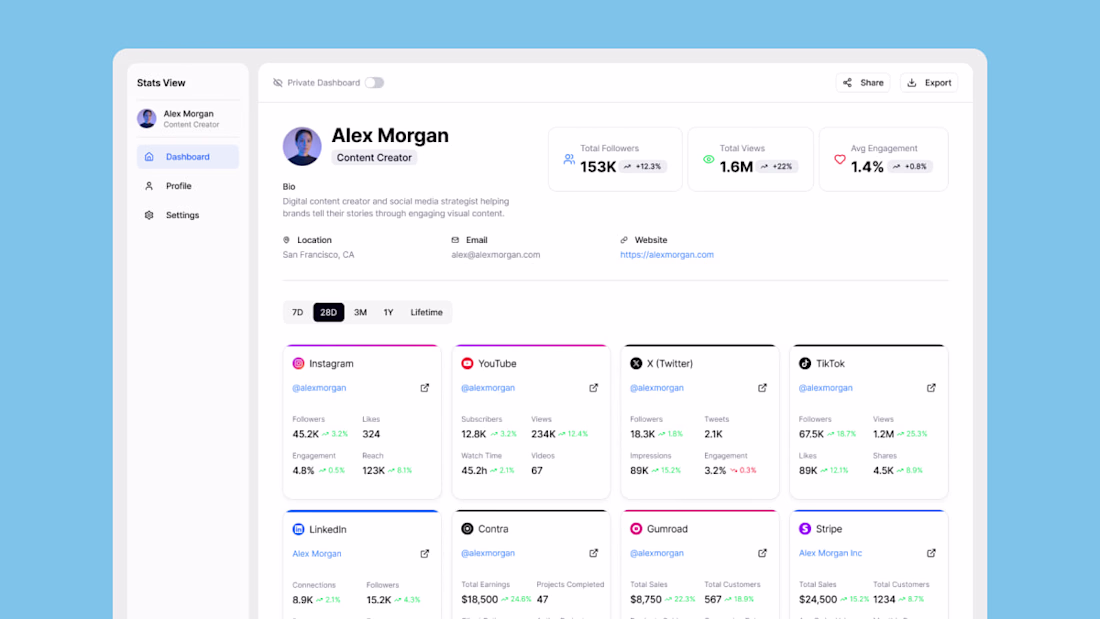Click the Location pin icon
Image resolution: width=1100 pixels, height=619 pixels.
pyautogui.click(x=286, y=240)
